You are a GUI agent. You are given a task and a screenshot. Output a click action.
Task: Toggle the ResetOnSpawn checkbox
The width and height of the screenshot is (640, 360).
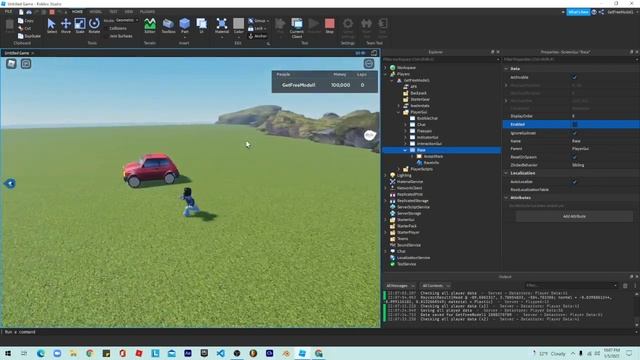pos(574,157)
